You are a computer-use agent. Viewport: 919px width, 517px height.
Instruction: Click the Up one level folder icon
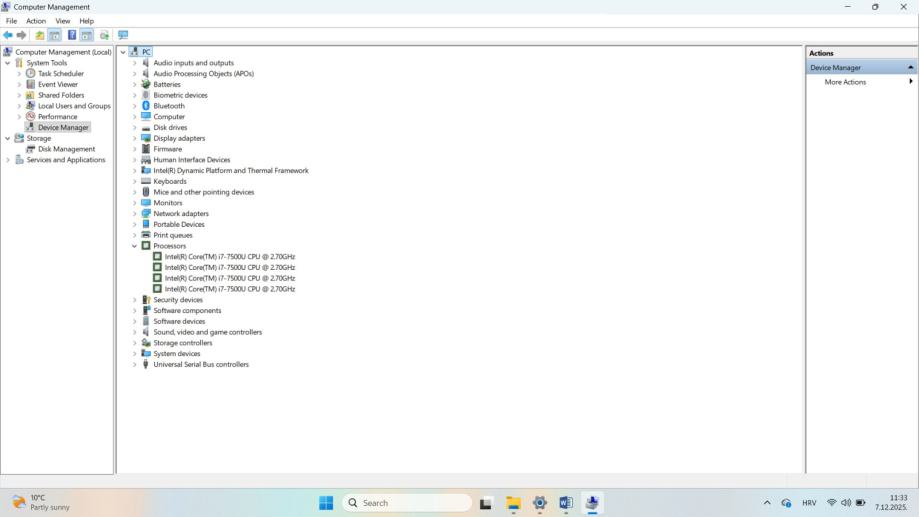pos(39,35)
